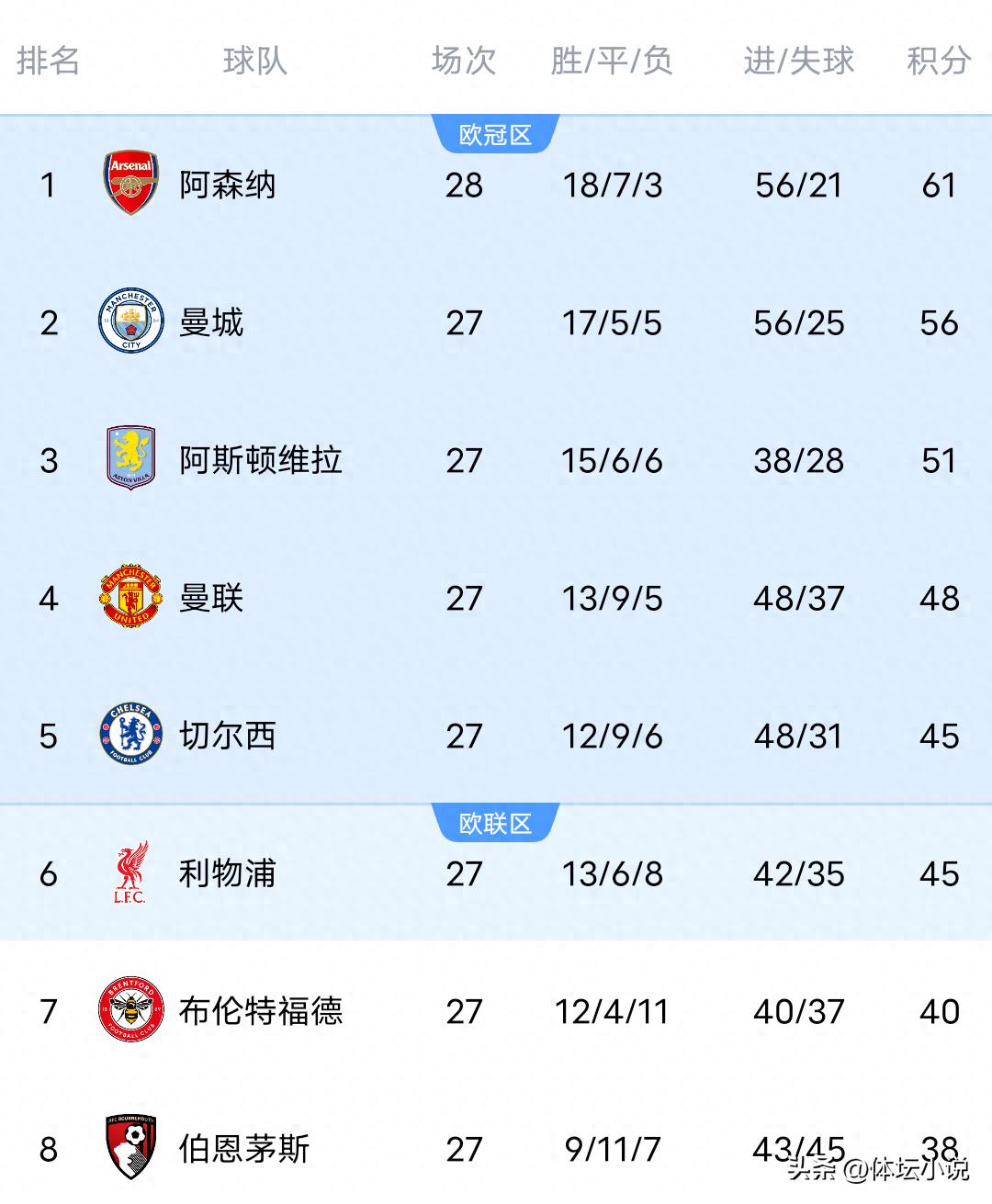
Task: Open the 利物浦 team name link
Action: click(227, 873)
